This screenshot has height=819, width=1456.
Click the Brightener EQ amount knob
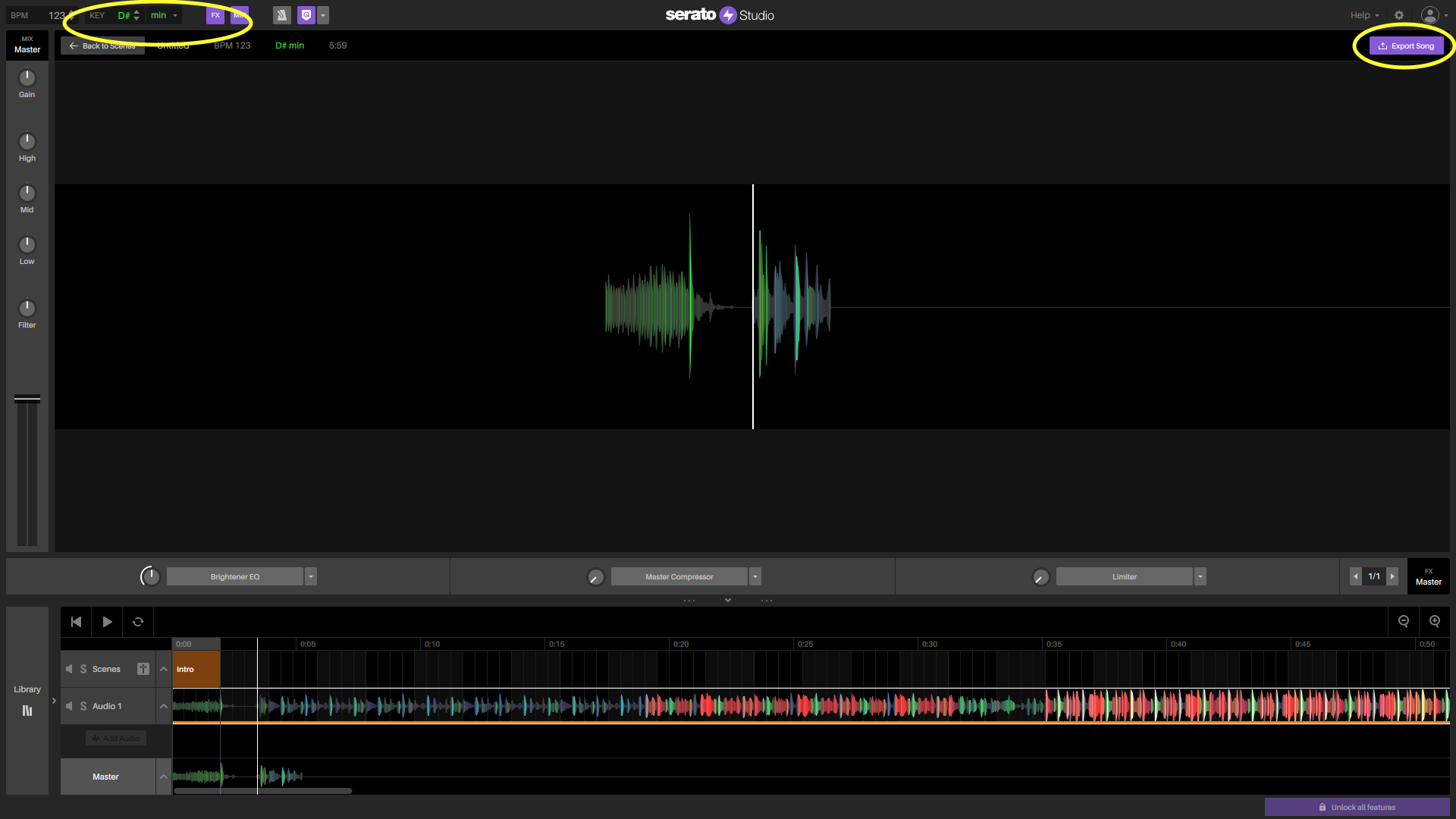tap(150, 576)
